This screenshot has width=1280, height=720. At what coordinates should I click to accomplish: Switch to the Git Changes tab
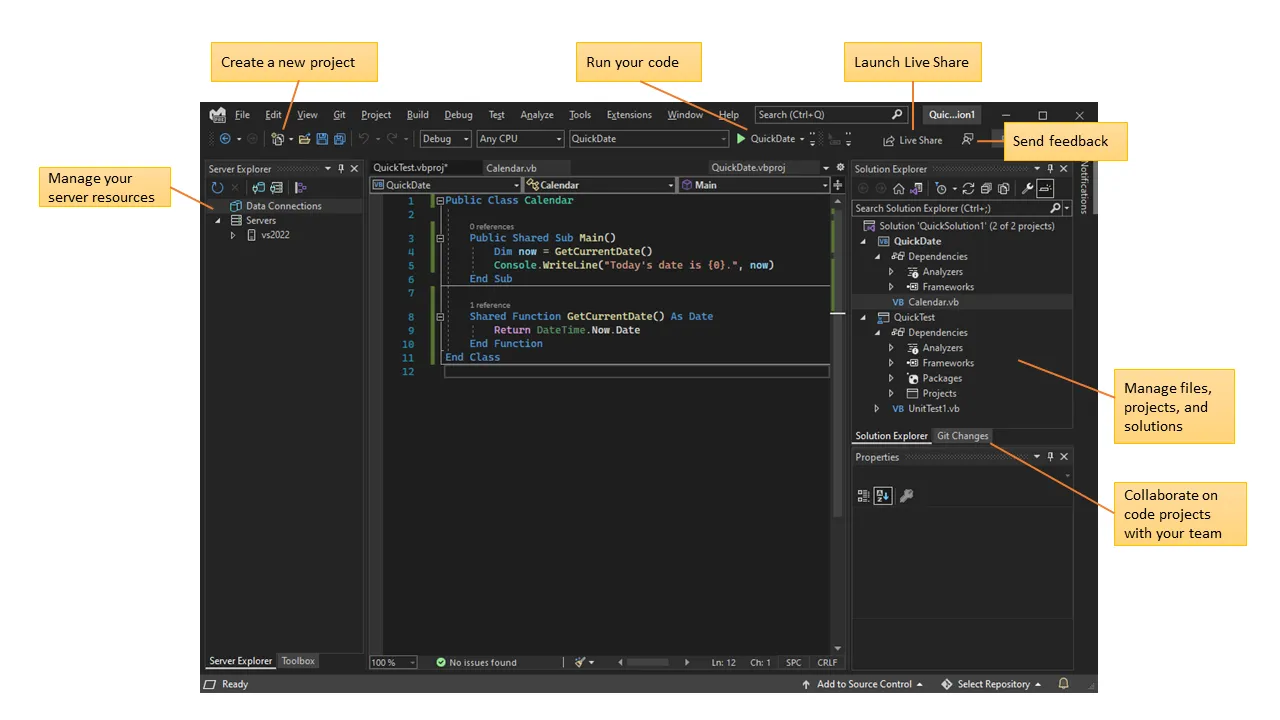(x=962, y=436)
